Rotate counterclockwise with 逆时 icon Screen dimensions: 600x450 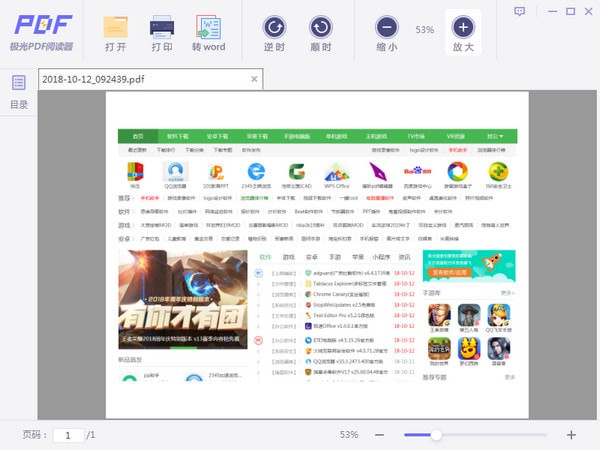[274, 27]
